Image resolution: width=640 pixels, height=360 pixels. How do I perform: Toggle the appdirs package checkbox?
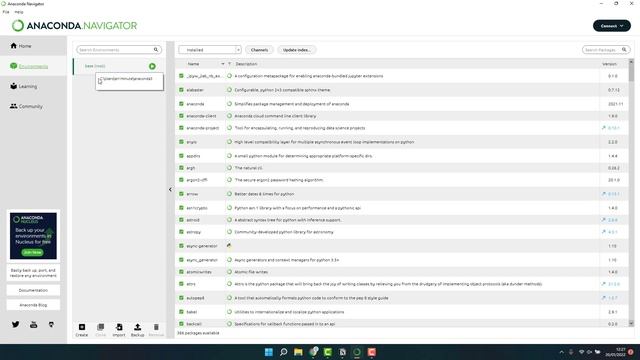(x=181, y=156)
